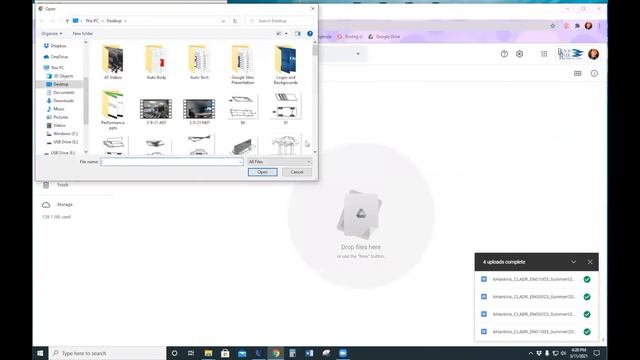The height and width of the screenshot is (360, 640).
Task: Create a New folder
Action: coord(83,33)
